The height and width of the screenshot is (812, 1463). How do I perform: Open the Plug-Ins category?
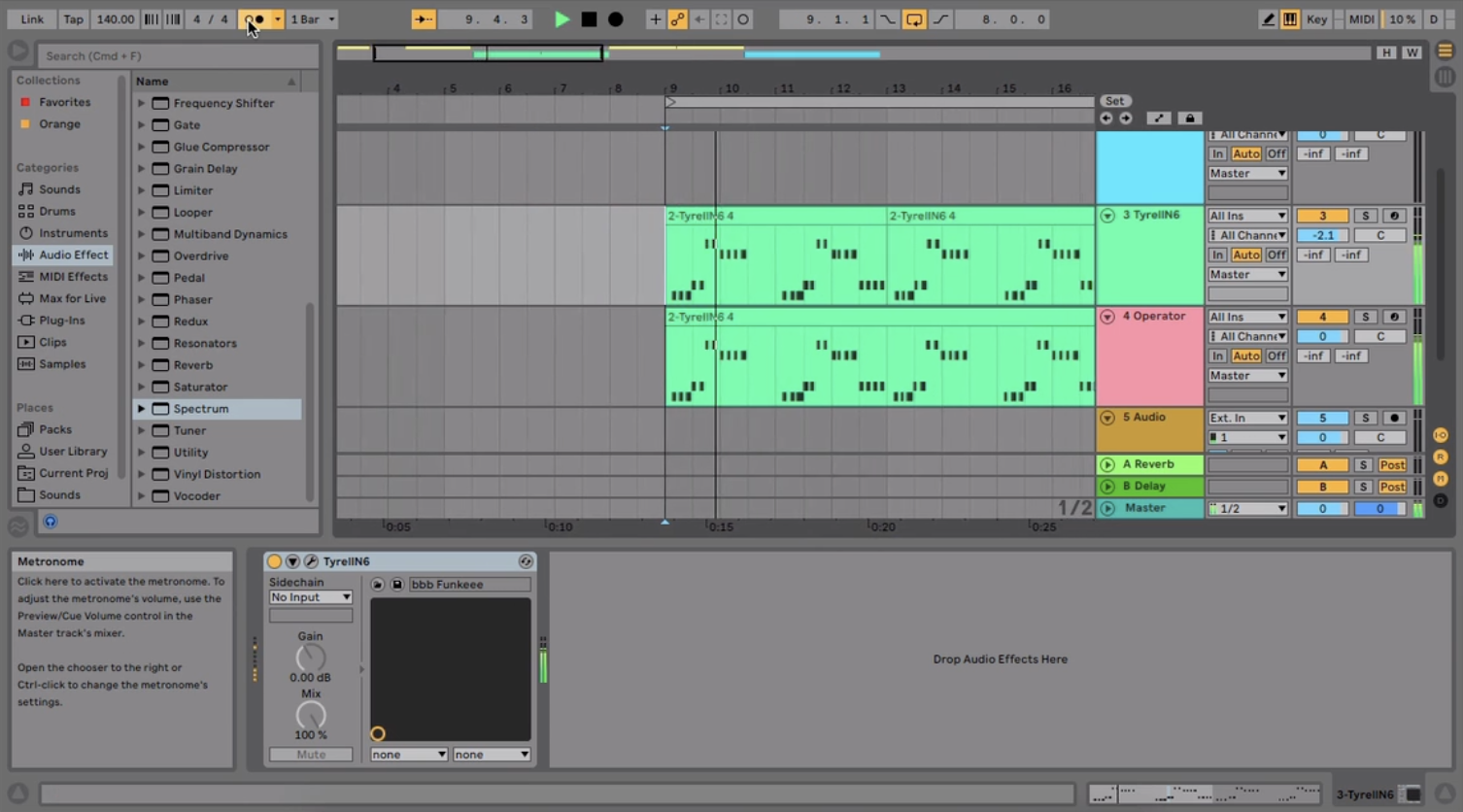tap(61, 321)
